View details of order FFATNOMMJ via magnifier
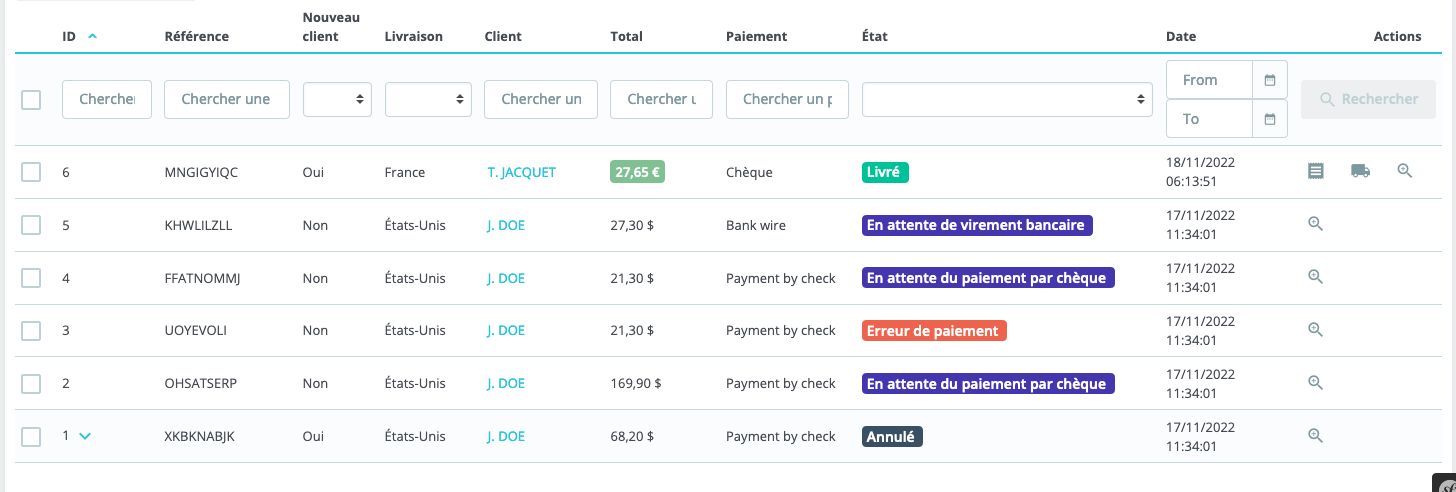Screen dimensions: 1456x492 (1315, 277)
